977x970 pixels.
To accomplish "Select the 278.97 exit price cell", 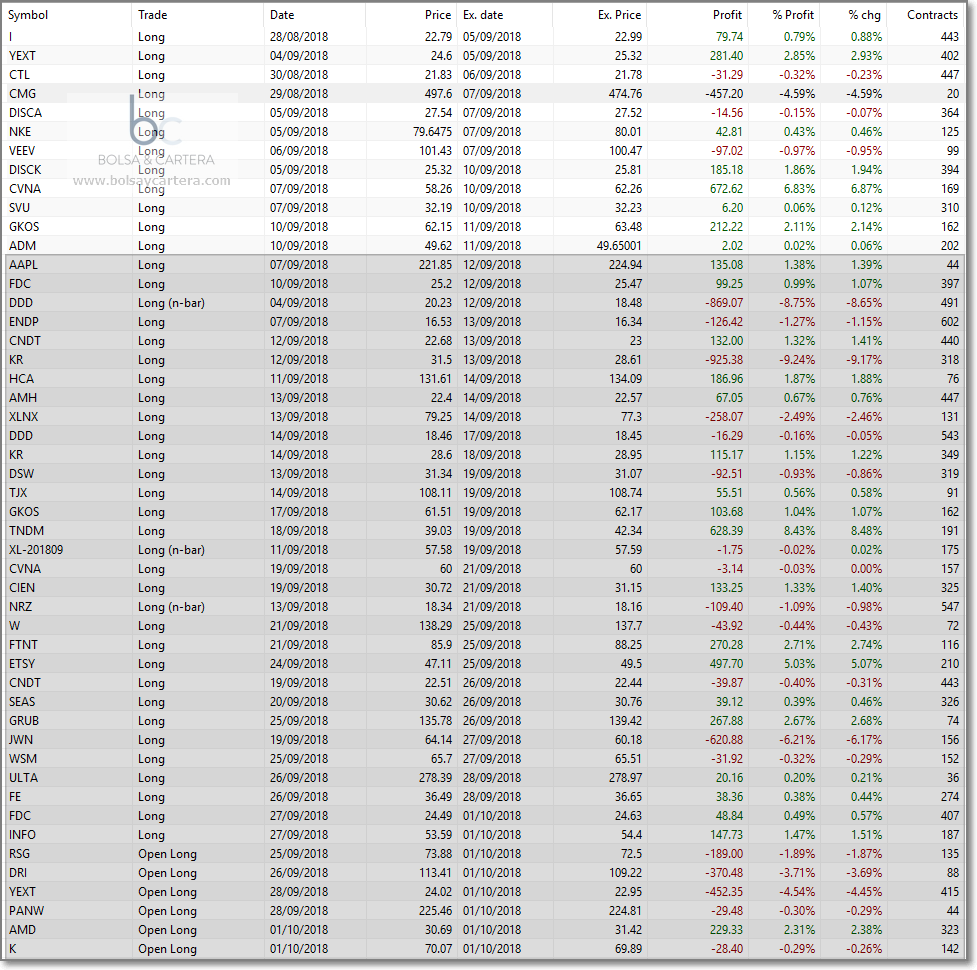I will pos(625,777).
